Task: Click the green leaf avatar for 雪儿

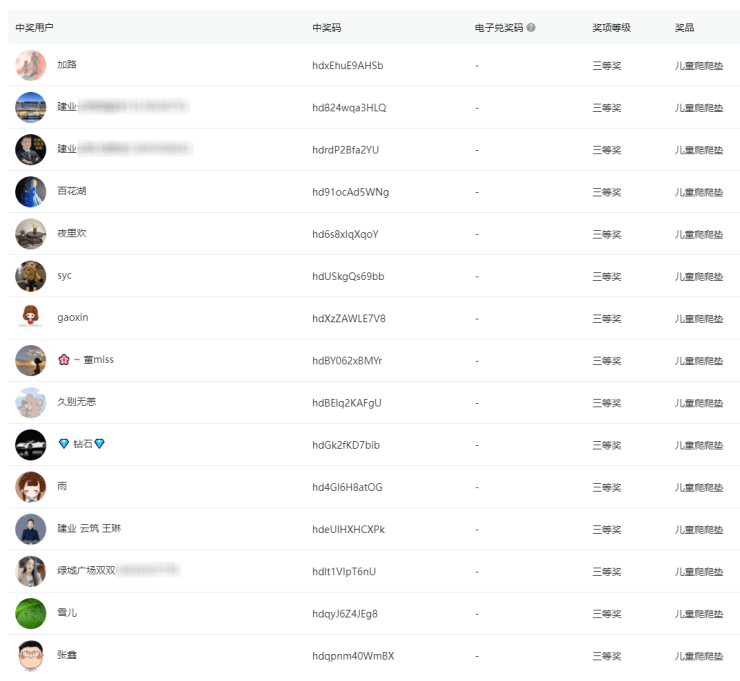Action: [x=31, y=613]
